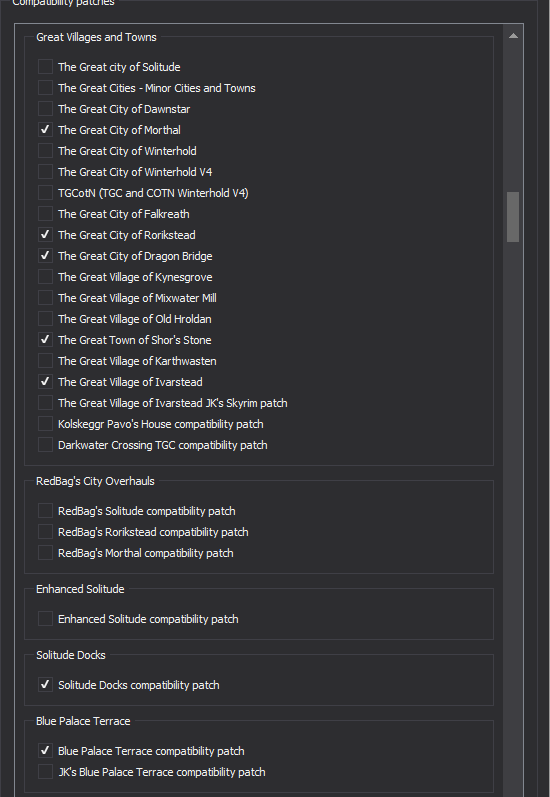Enable The Great city of Solitude checkbox
Viewport: 550px width, 797px height.
tap(45, 67)
